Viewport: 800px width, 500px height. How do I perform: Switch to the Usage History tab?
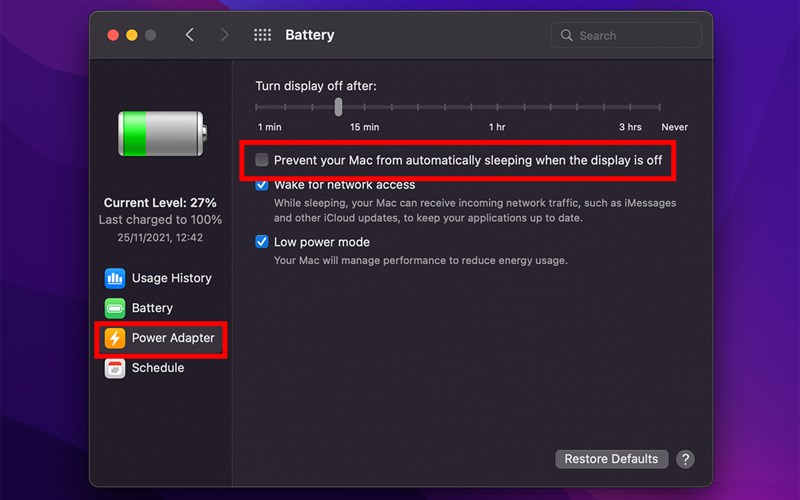point(171,278)
